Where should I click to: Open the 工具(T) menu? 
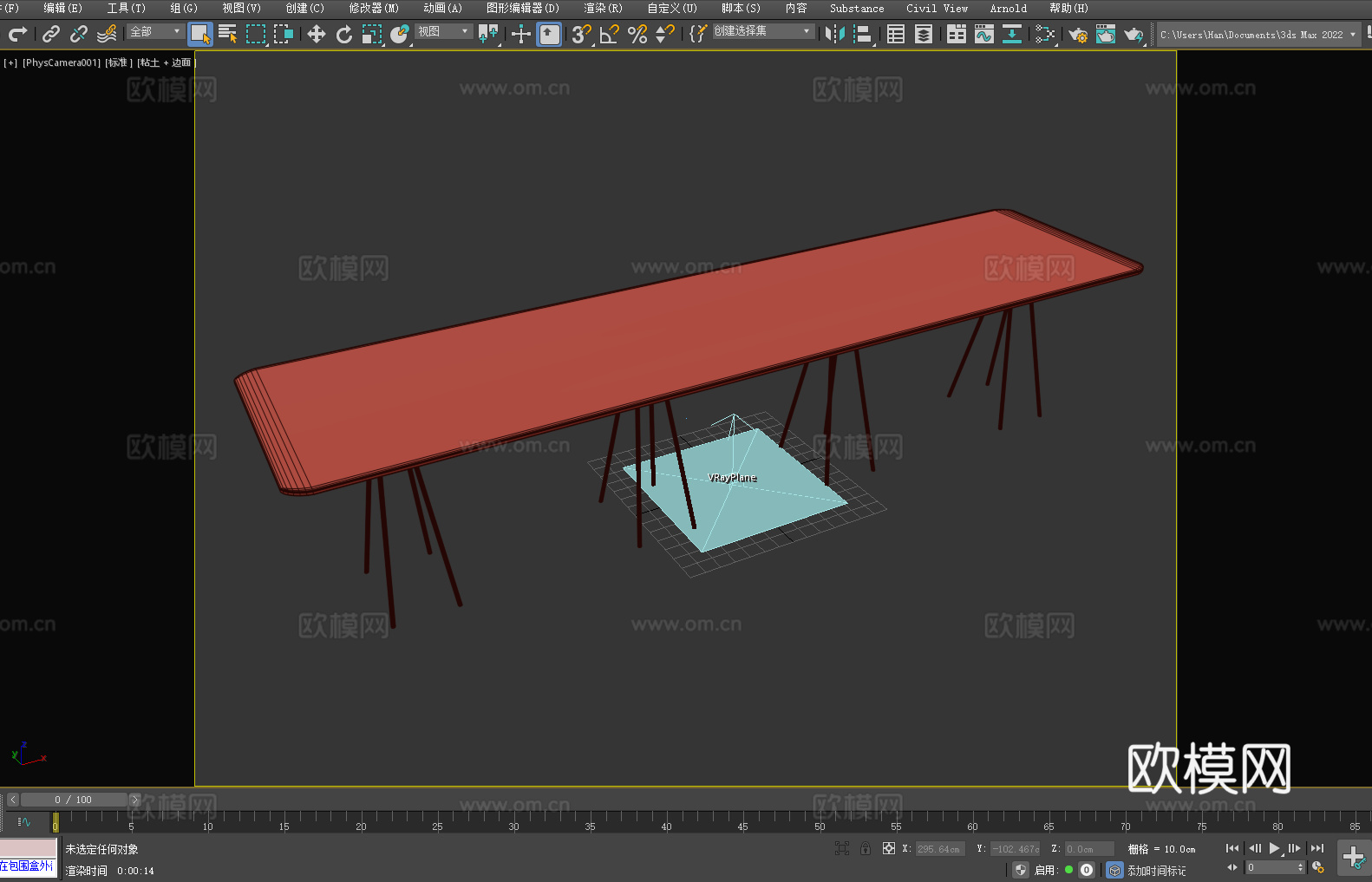tap(126, 8)
